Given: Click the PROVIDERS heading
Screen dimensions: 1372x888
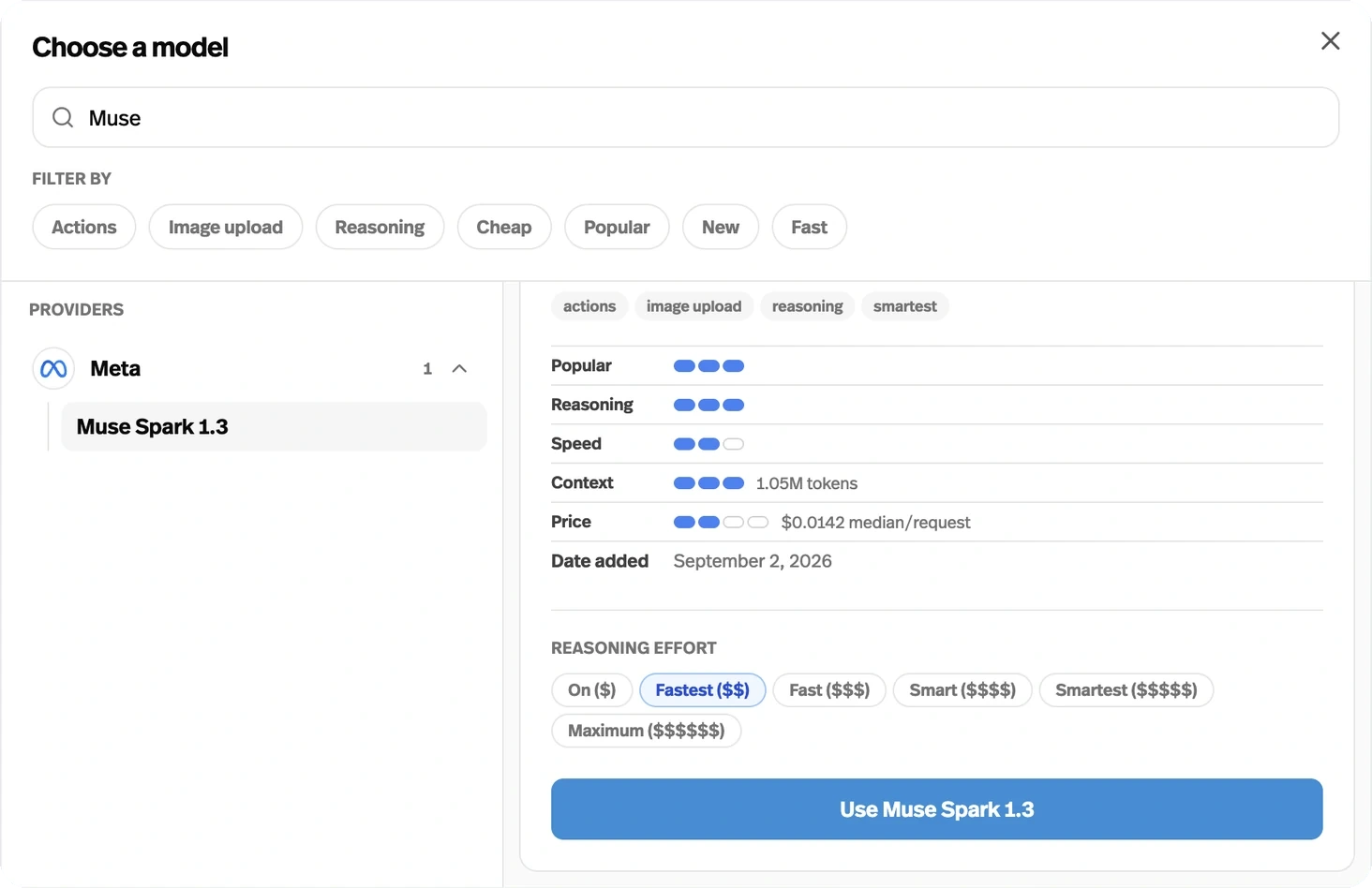Looking at the screenshot, I should point(76,310).
